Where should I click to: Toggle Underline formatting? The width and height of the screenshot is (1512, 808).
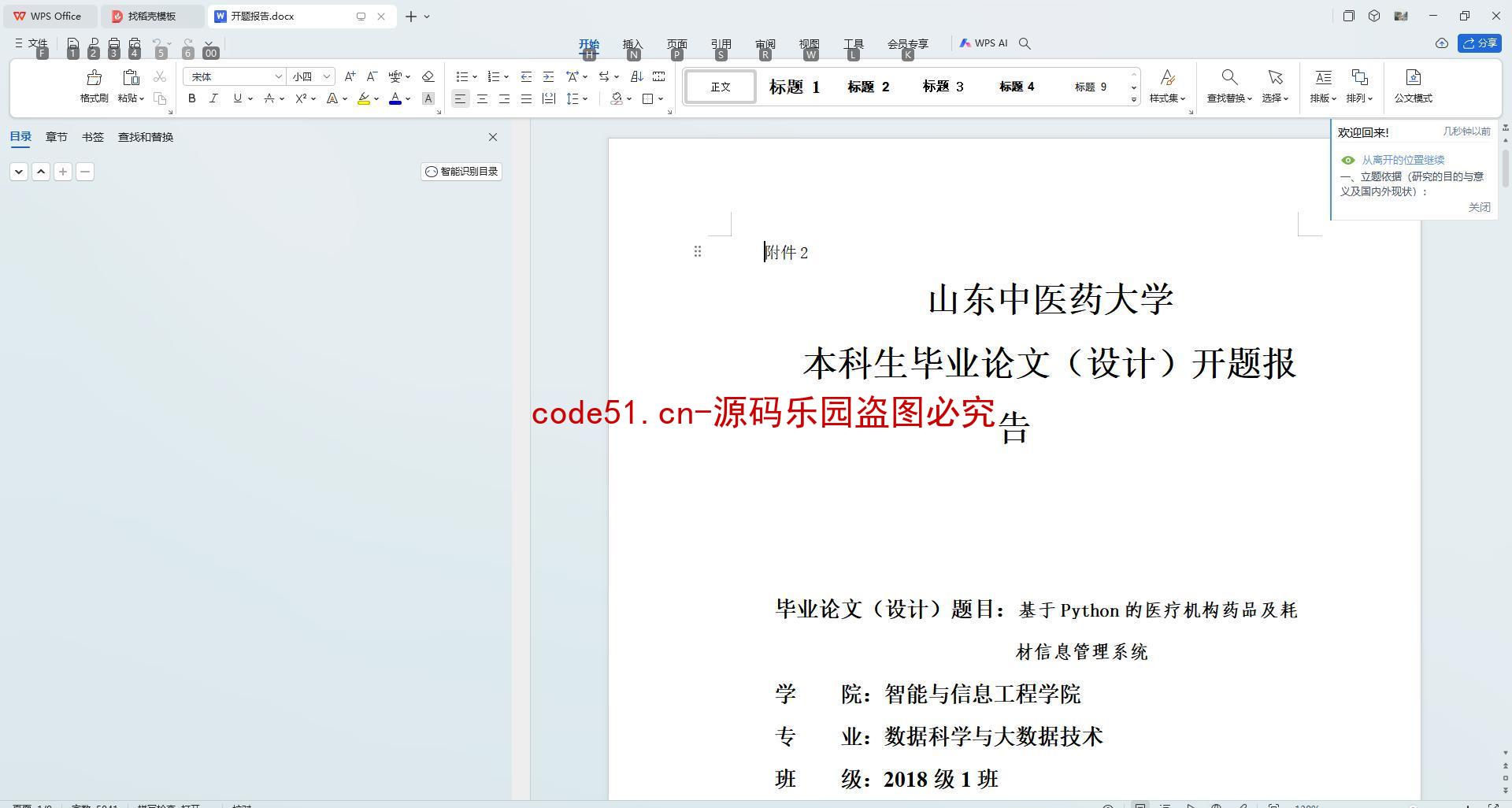coord(237,98)
